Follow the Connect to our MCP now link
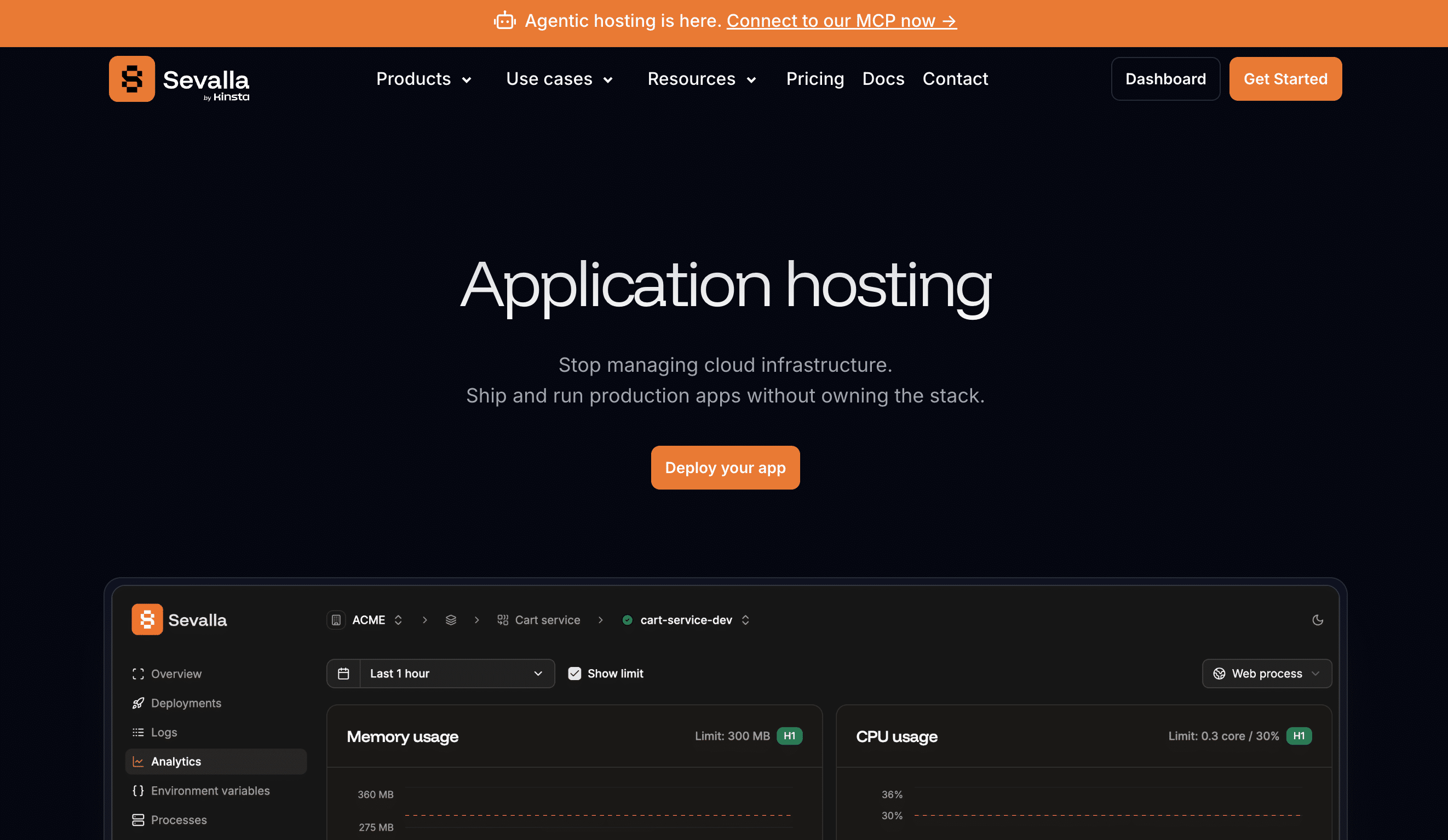1448x840 pixels. [x=842, y=21]
